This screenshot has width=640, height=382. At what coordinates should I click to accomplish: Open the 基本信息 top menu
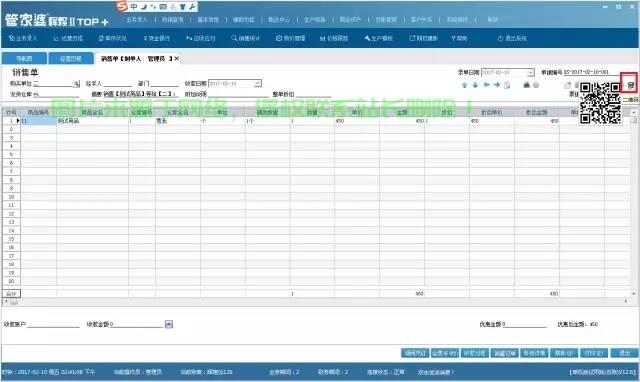click(208, 20)
